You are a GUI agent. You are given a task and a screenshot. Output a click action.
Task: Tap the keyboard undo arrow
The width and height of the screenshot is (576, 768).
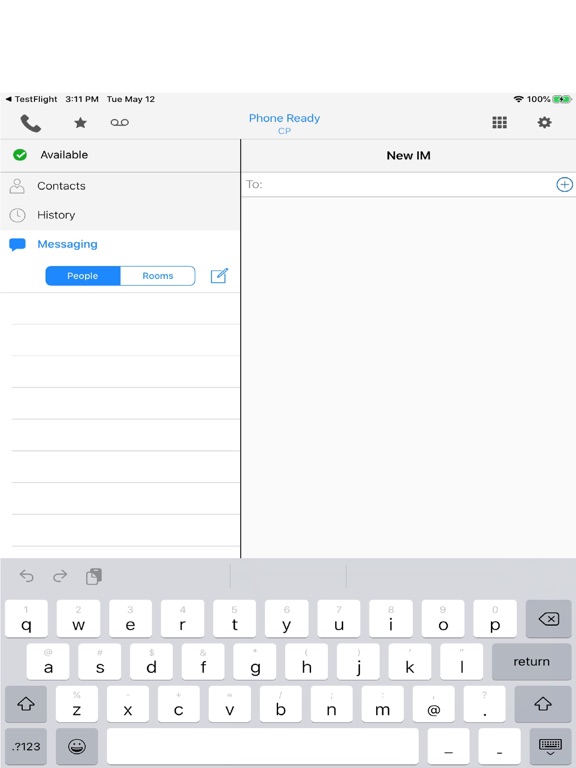pyautogui.click(x=26, y=576)
